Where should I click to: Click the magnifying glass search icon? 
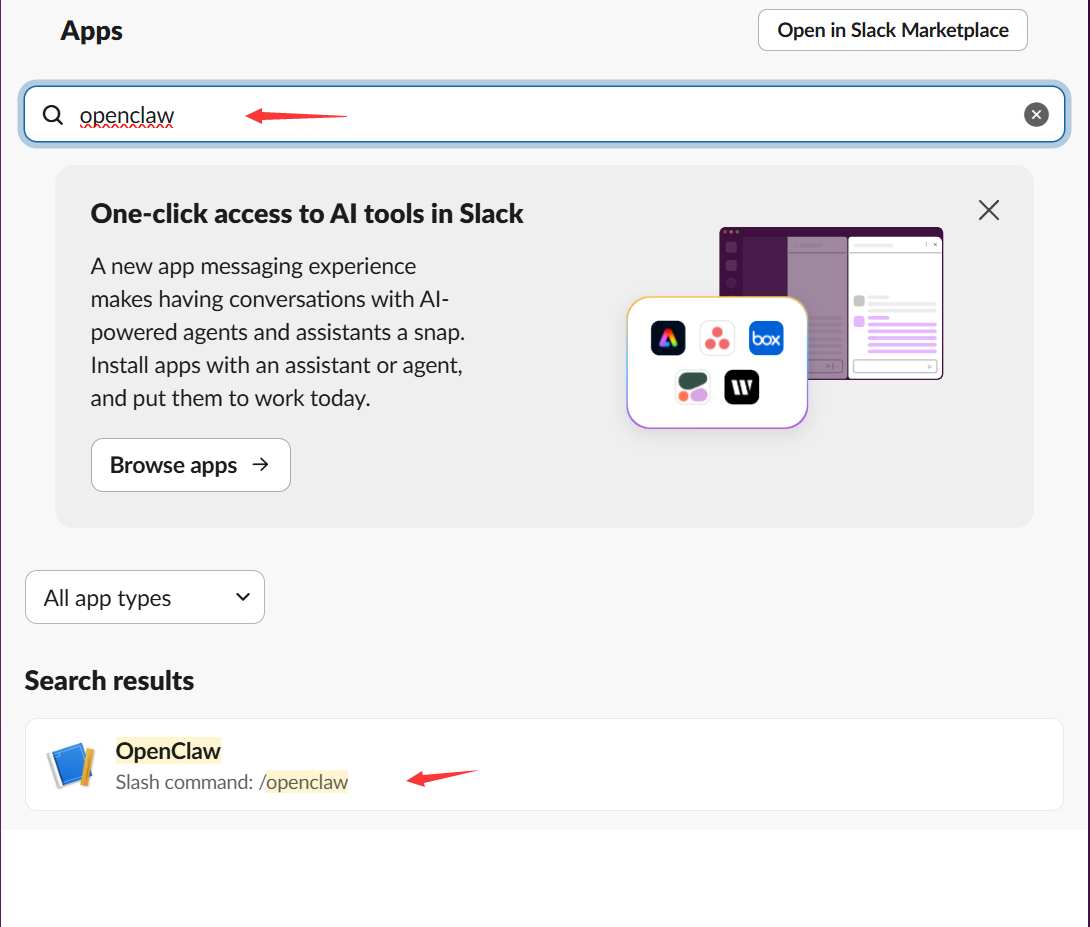53,115
